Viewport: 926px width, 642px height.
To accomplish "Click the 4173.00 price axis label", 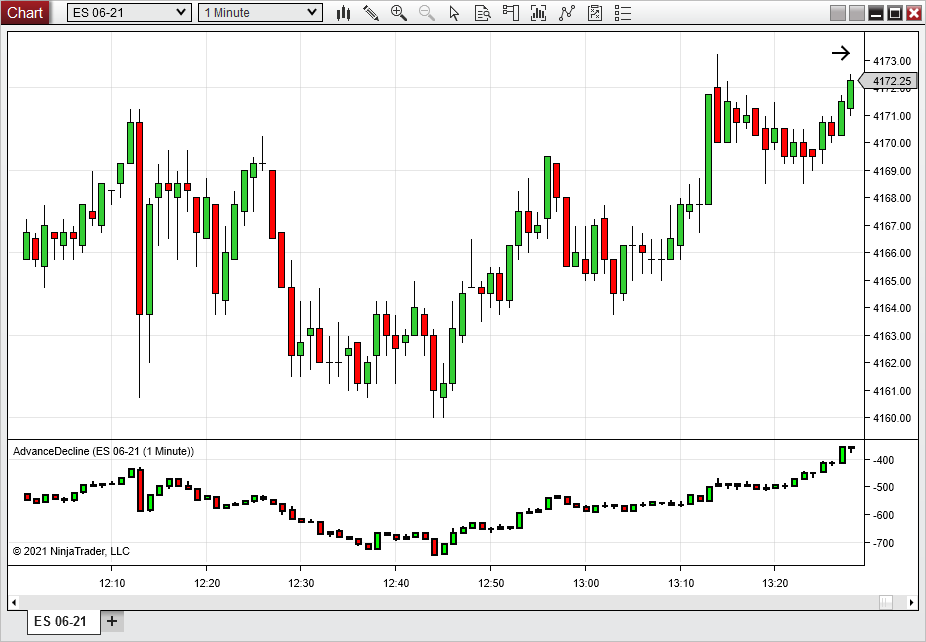I will 892,61.
